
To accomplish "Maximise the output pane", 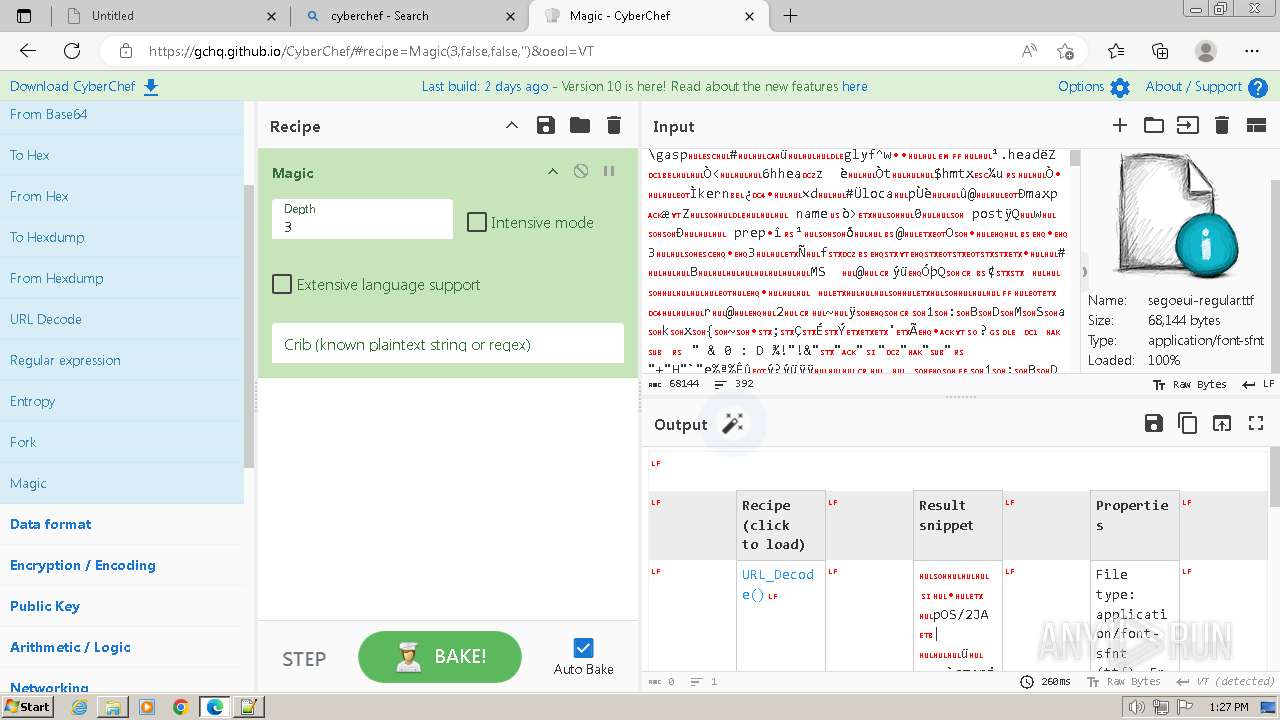I will pyautogui.click(x=1256, y=423).
